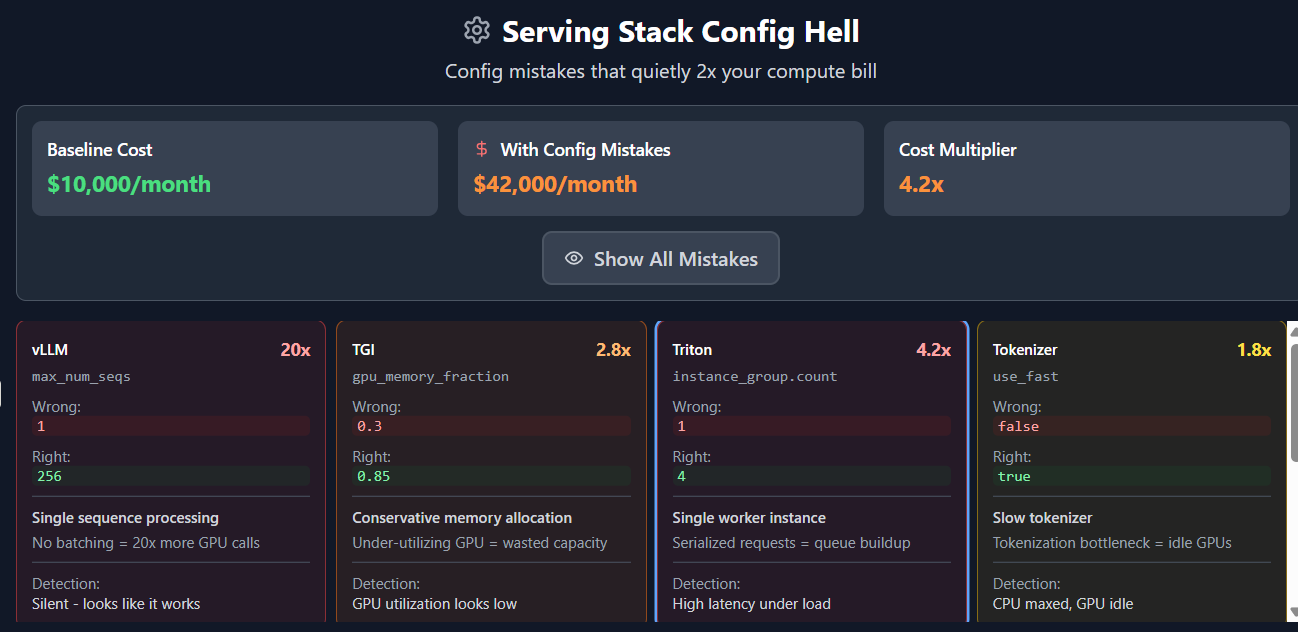1298x632 pixels.
Task: Click the right value 256 in vLLM card
Action: [x=171, y=476]
